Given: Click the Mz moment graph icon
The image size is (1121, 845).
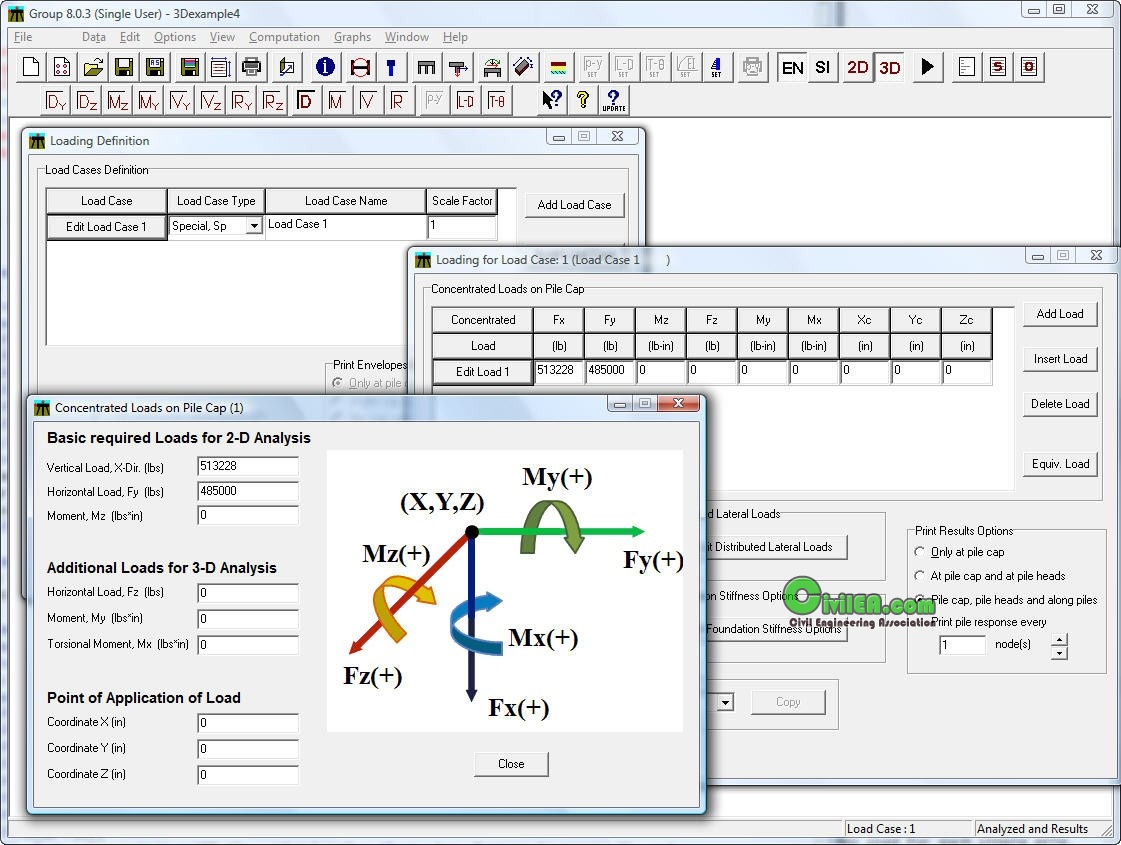Looking at the screenshot, I should tap(118, 102).
